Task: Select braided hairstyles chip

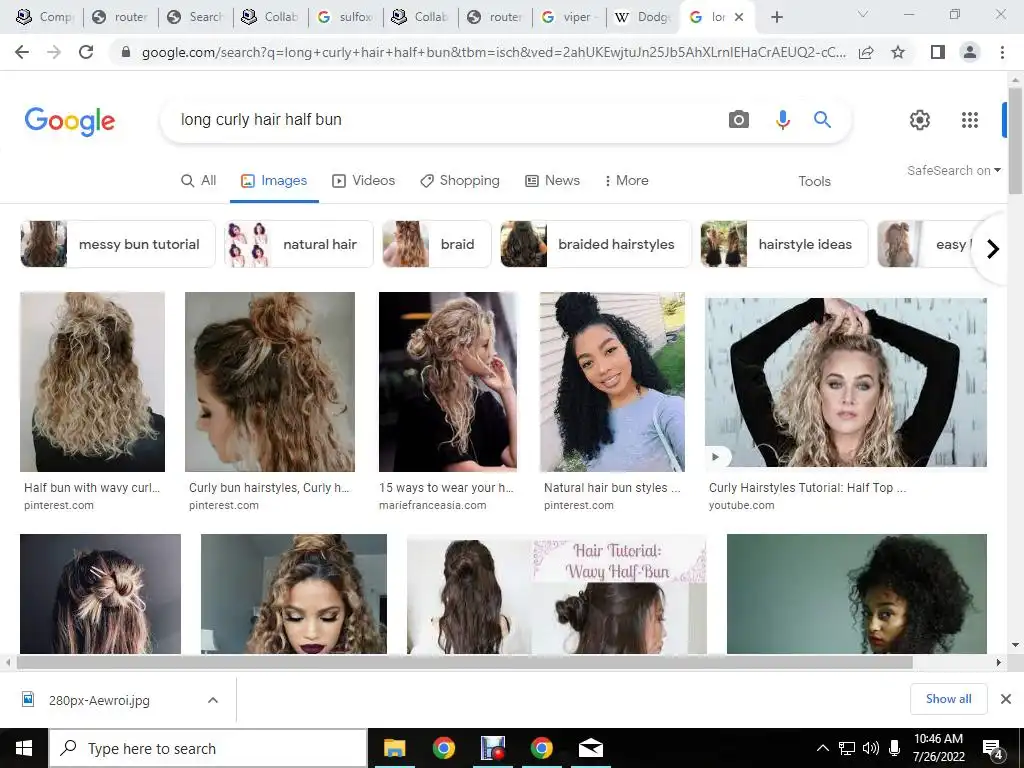Action: 596,244
